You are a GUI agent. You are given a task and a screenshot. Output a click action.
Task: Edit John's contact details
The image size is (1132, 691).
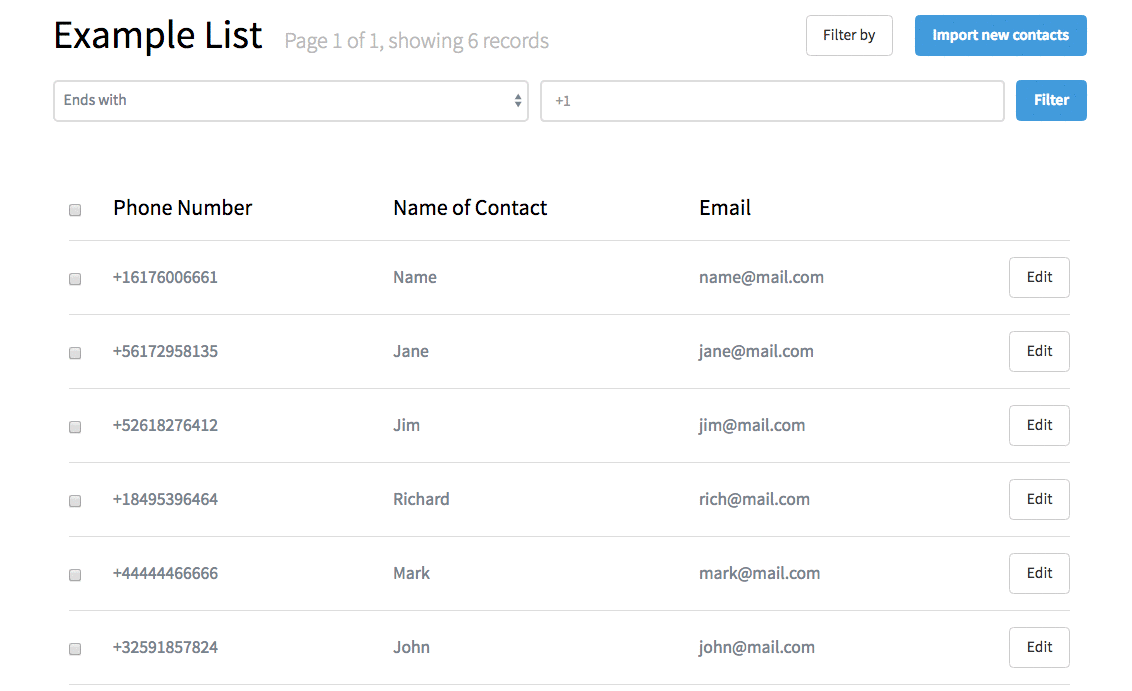point(1039,647)
